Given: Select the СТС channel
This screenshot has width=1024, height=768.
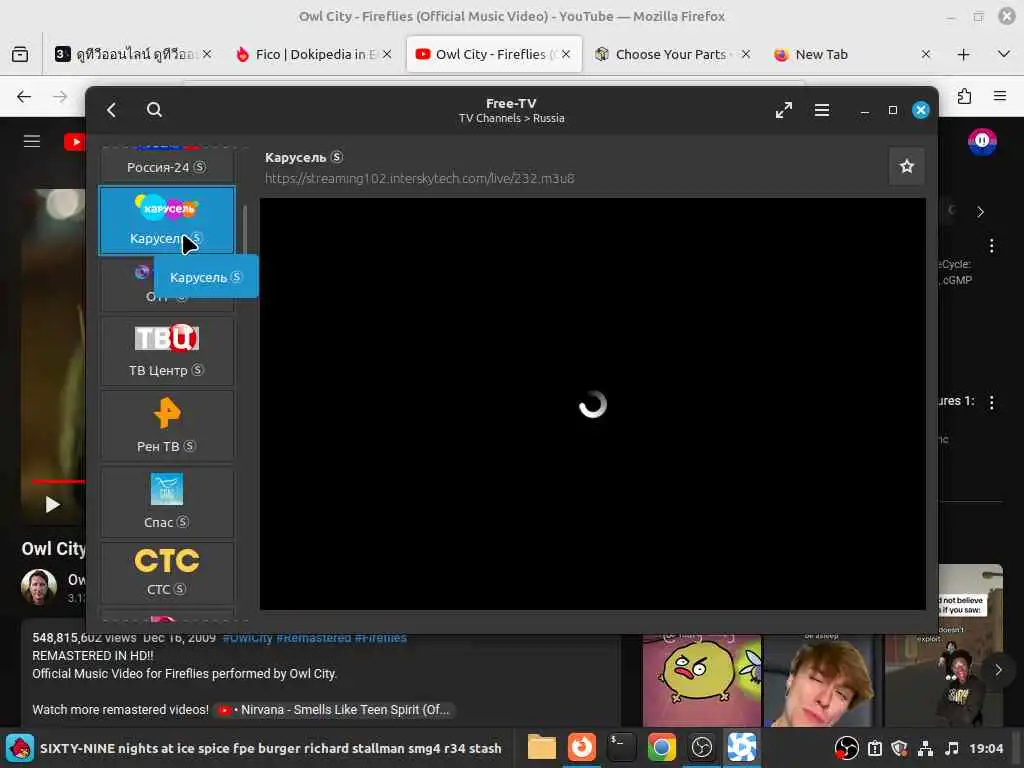Looking at the screenshot, I should click(x=167, y=573).
